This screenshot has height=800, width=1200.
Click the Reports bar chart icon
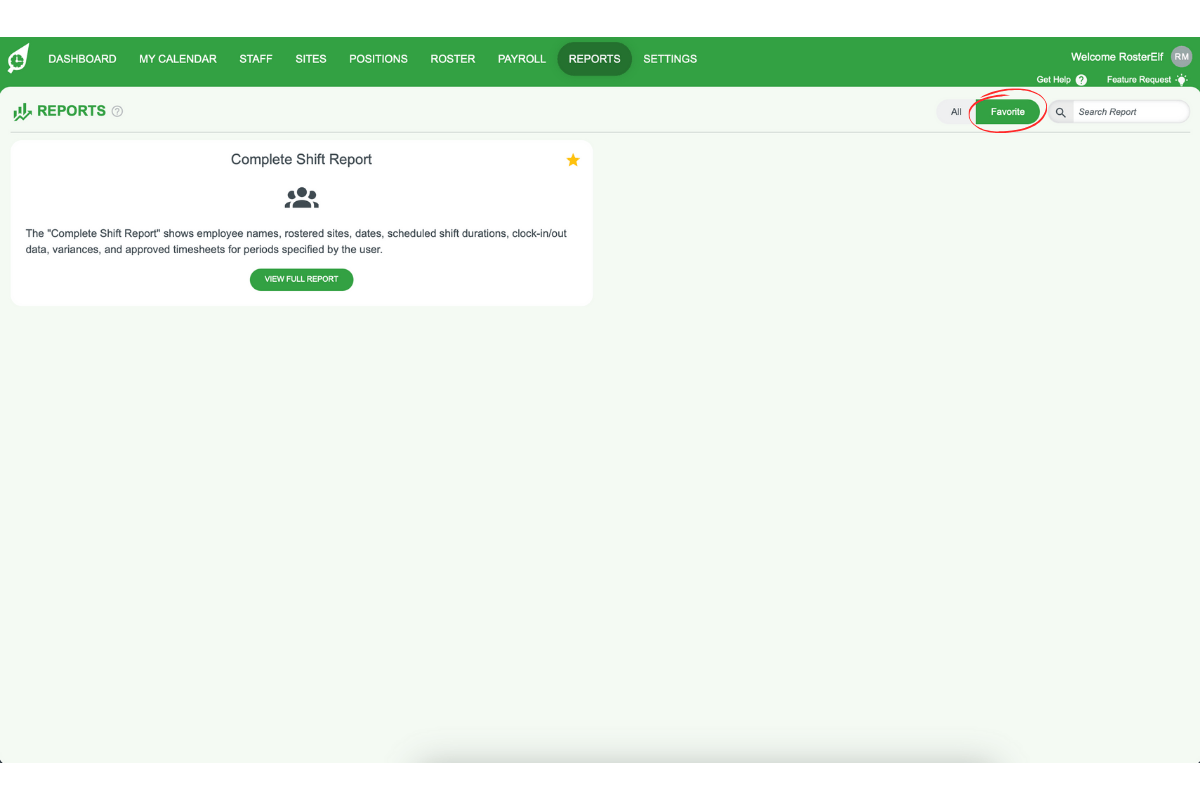click(x=22, y=112)
